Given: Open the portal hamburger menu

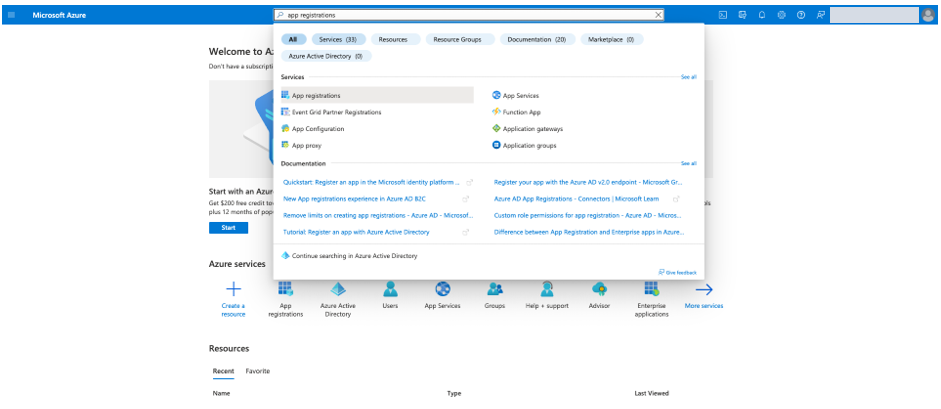Looking at the screenshot, I should coord(11,15).
